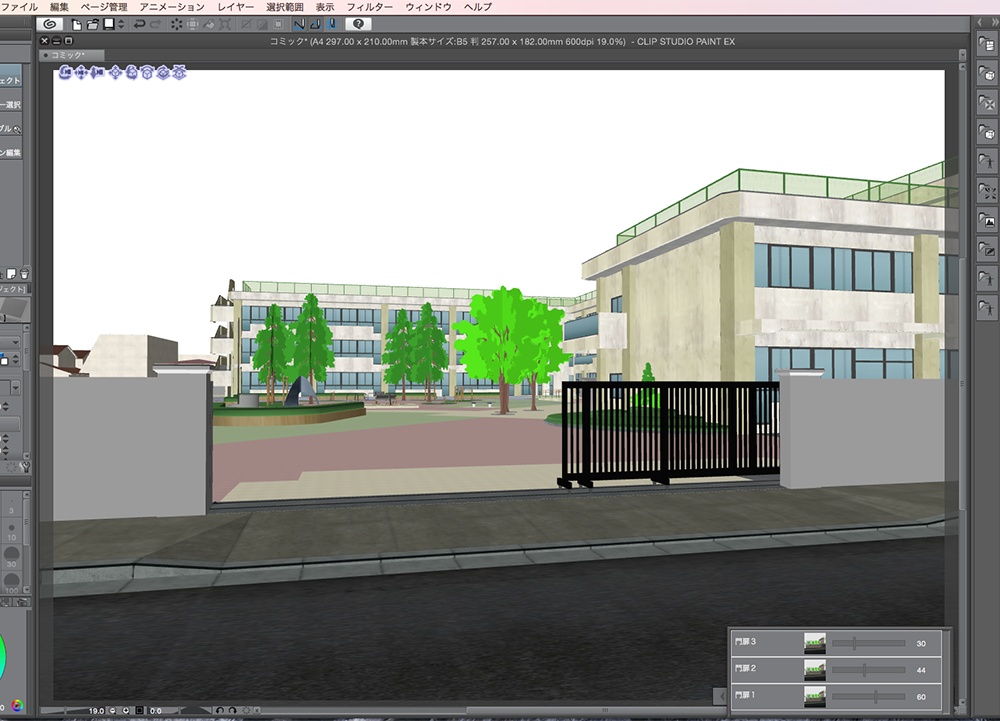1000x721 pixels.
Task: Open the ウィンドウ menu
Action: coord(428,7)
